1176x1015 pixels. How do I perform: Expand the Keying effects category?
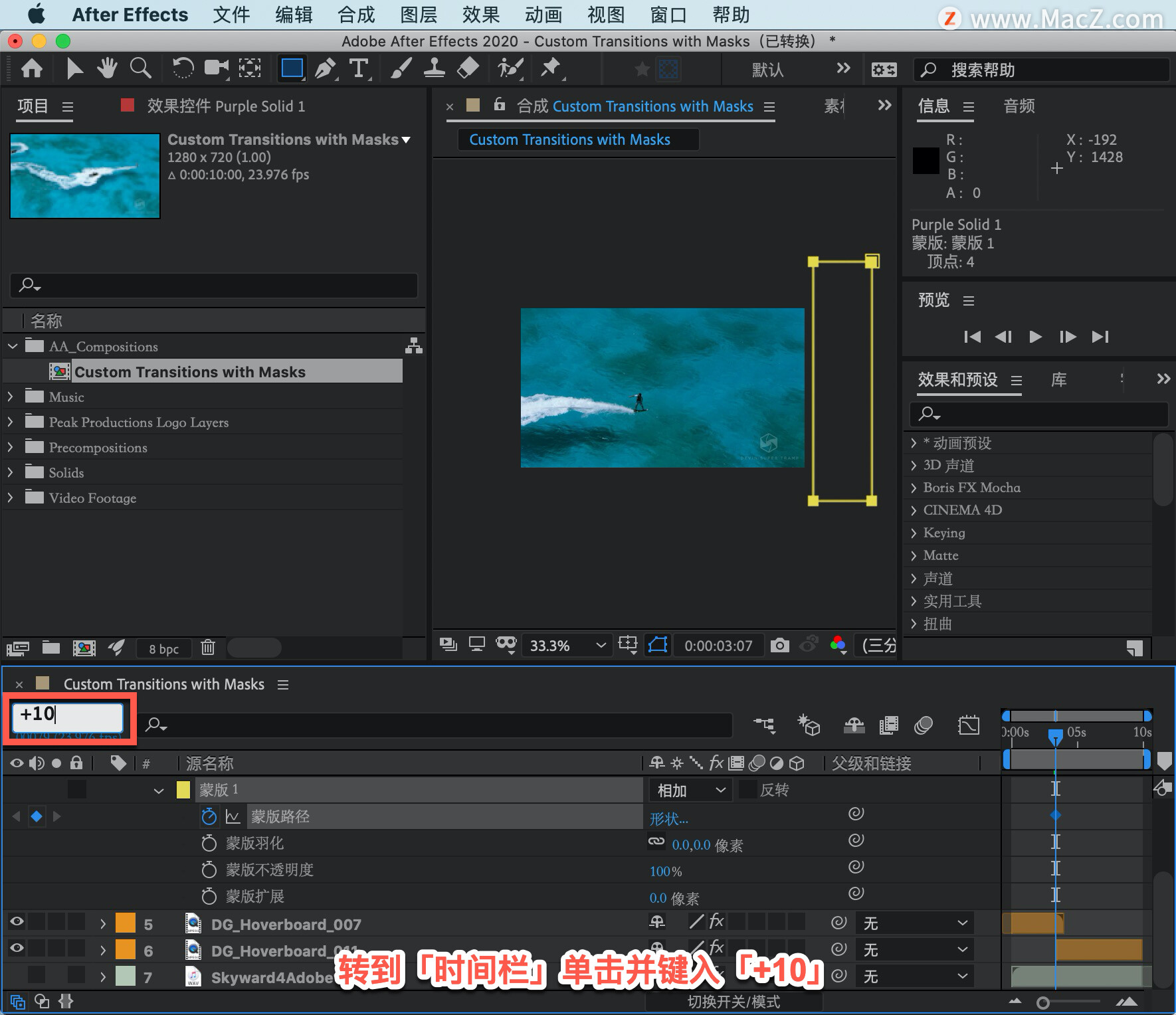coord(914,533)
